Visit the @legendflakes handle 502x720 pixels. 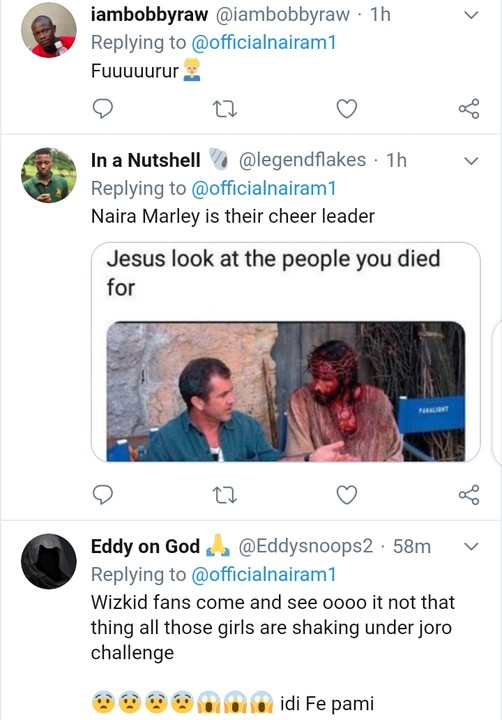point(302,160)
